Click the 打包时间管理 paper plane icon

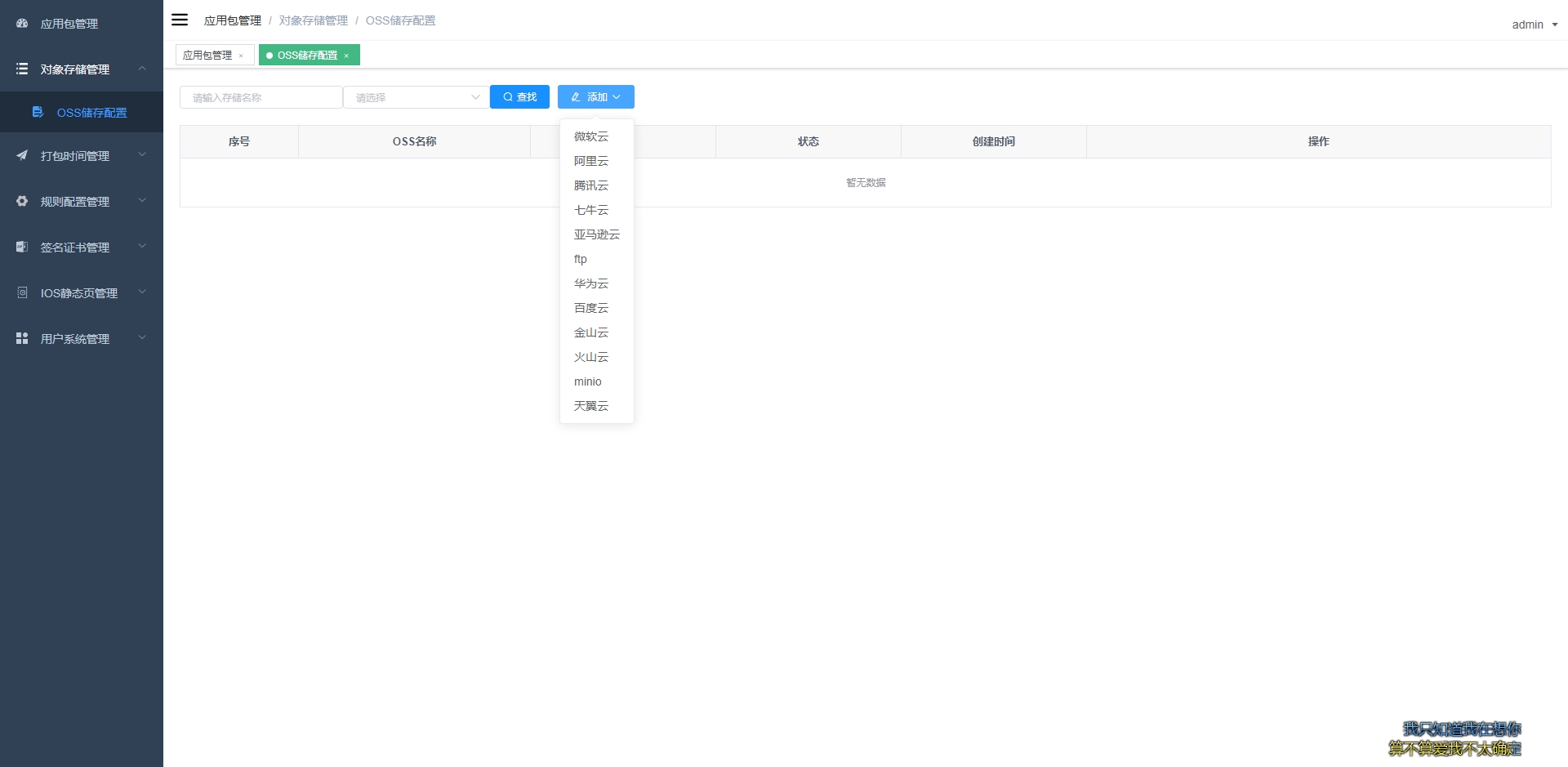(x=22, y=155)
